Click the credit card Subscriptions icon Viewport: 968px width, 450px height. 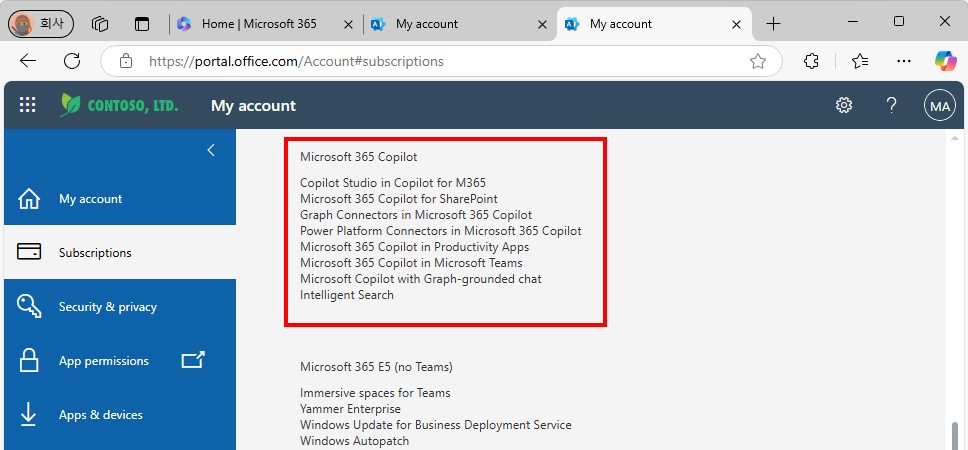29,252
